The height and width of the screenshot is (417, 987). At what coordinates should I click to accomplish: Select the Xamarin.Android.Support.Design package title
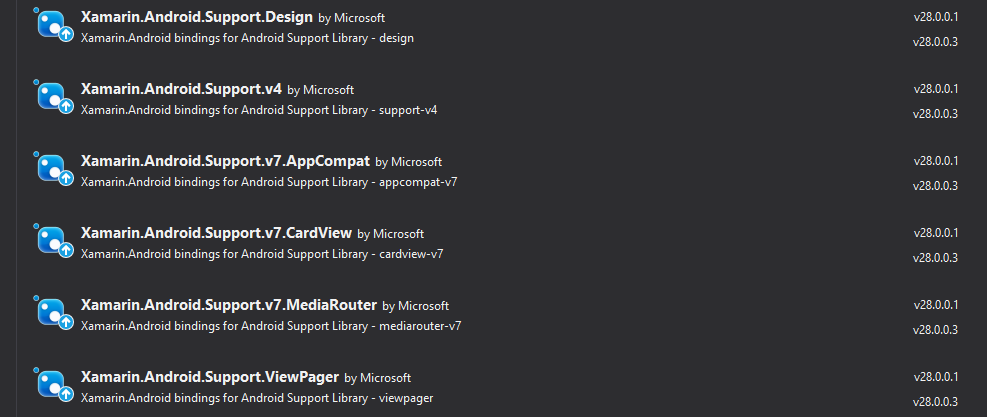(x=196, y=17)
